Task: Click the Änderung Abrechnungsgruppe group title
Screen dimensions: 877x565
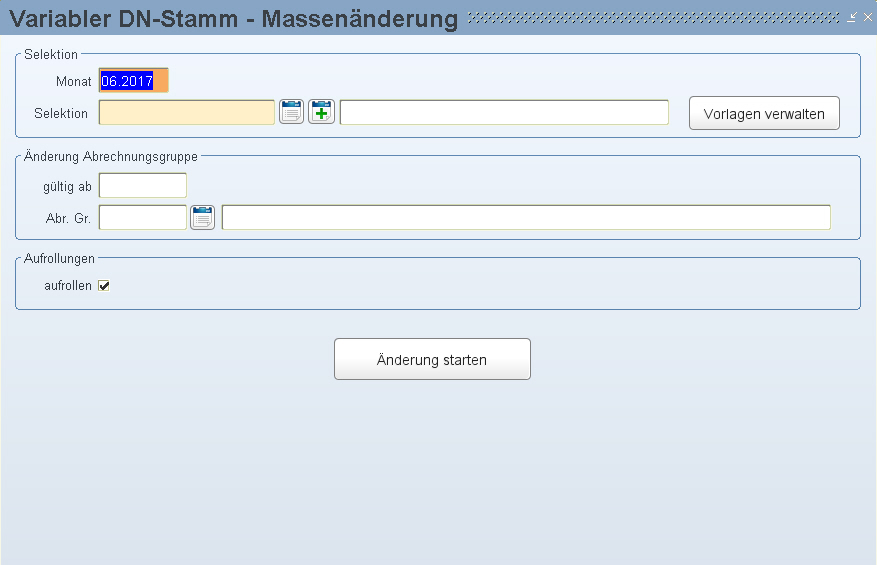Action: tap(111, 157)
